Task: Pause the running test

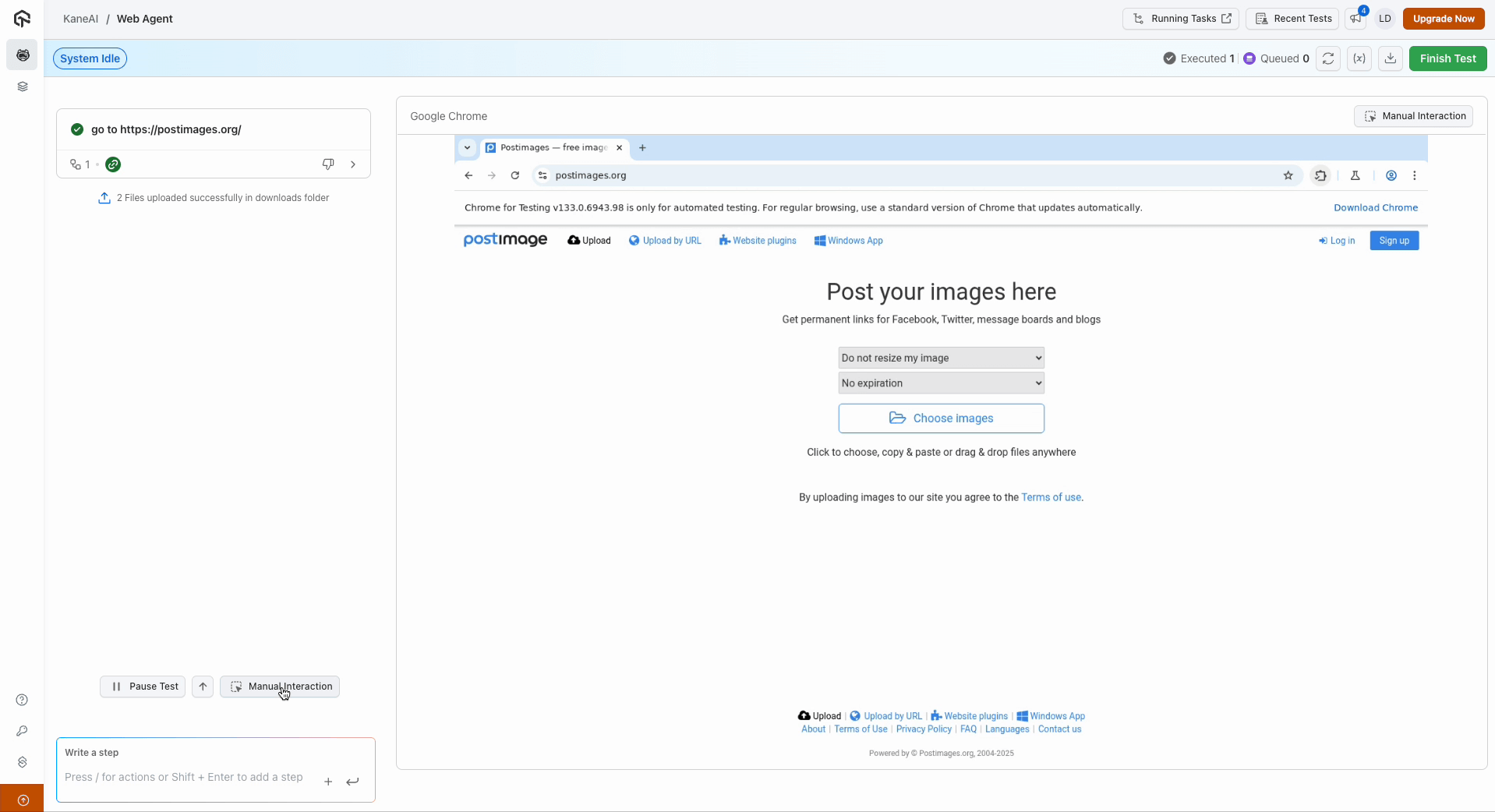Action: coord(143,687)
